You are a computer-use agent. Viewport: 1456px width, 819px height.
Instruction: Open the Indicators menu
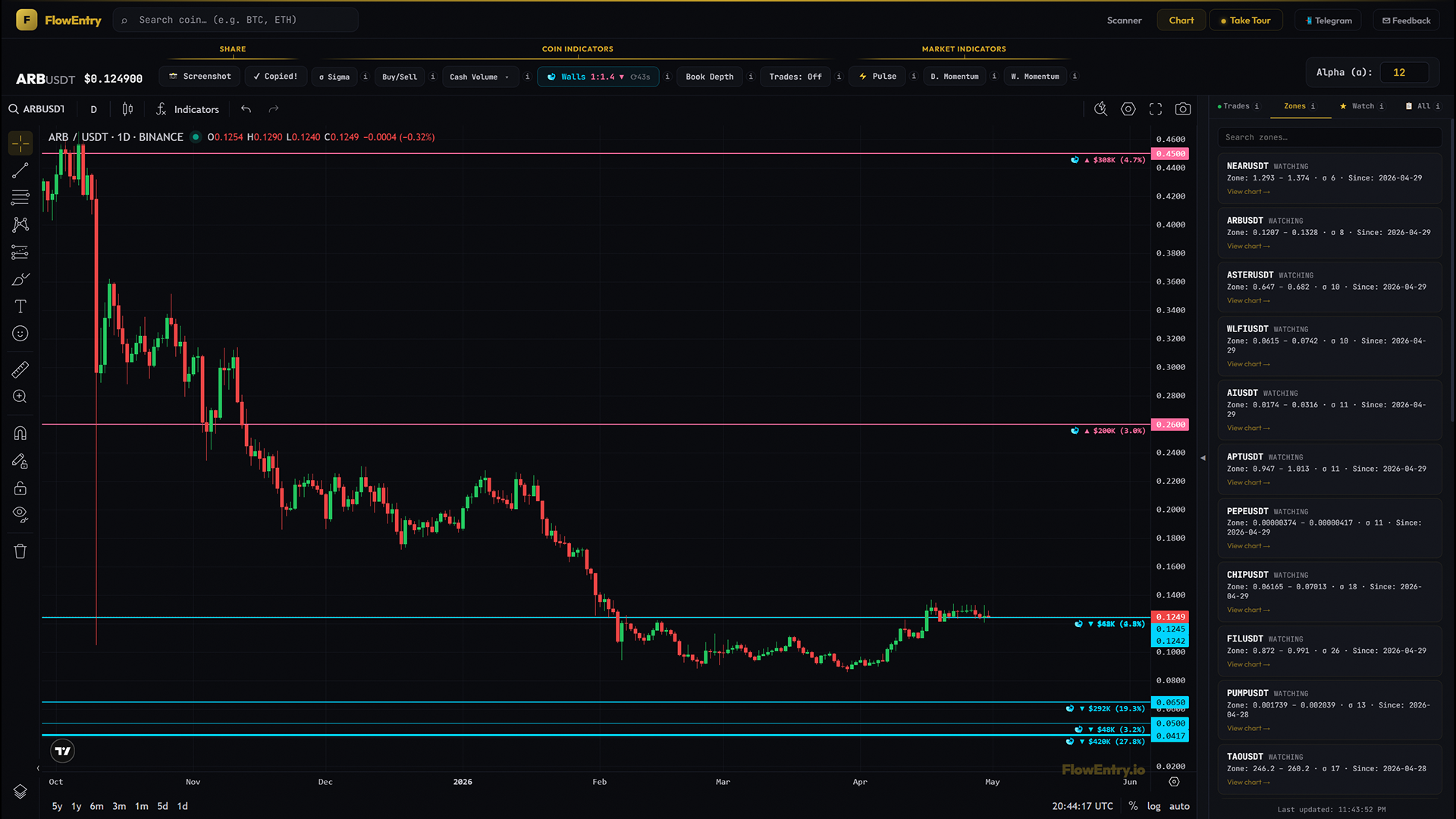click(187, 109)
